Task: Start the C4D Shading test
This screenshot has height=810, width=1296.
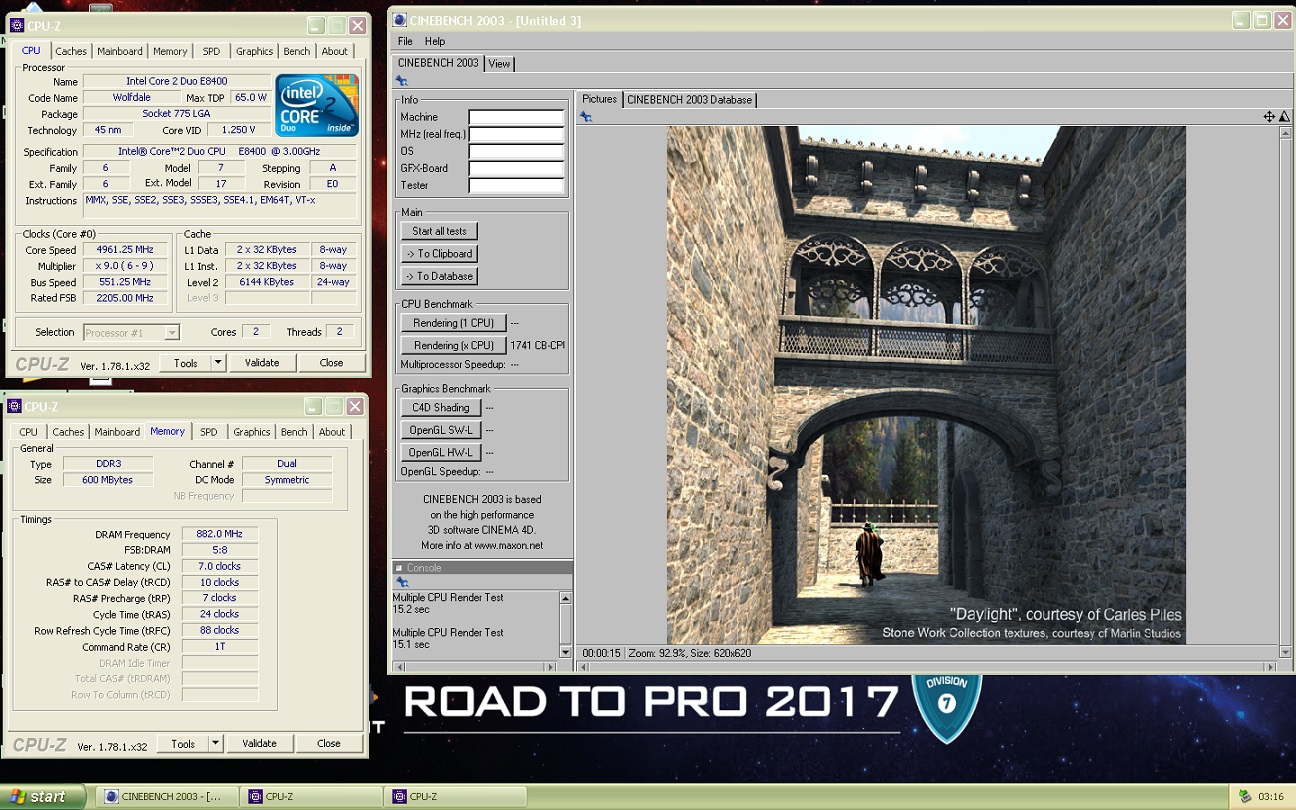Action: point(441,407)
